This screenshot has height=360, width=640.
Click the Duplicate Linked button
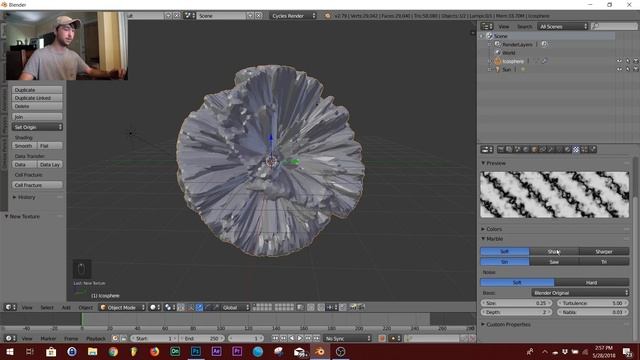tap(37, 98)
